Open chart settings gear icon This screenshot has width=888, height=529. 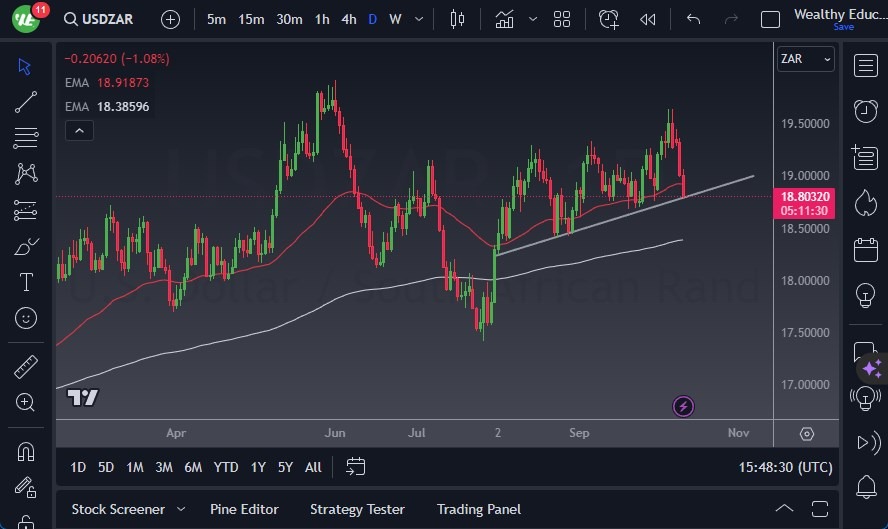pos(807,434)
